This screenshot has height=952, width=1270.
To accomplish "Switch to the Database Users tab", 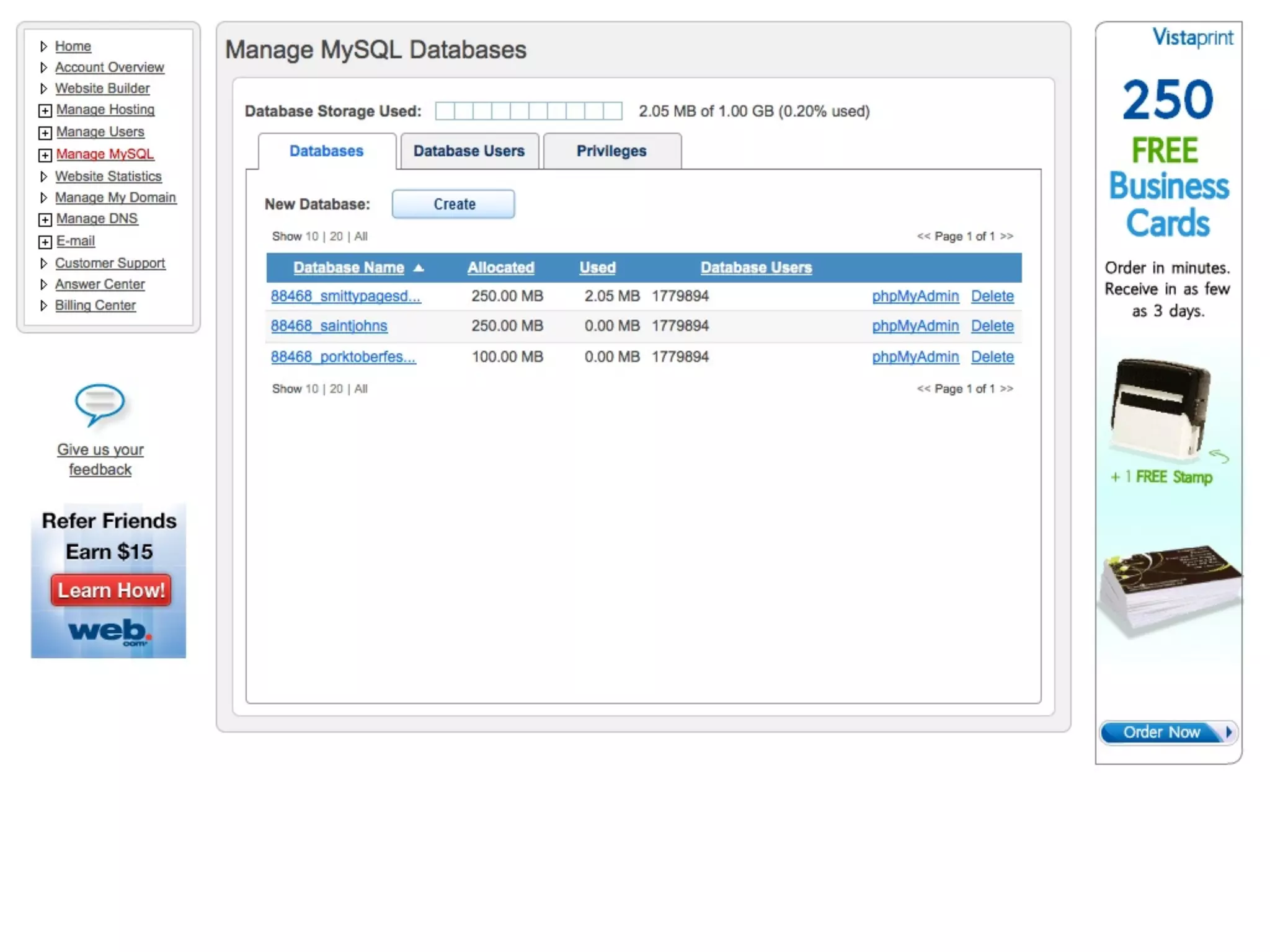I will (x=469, y=151).
